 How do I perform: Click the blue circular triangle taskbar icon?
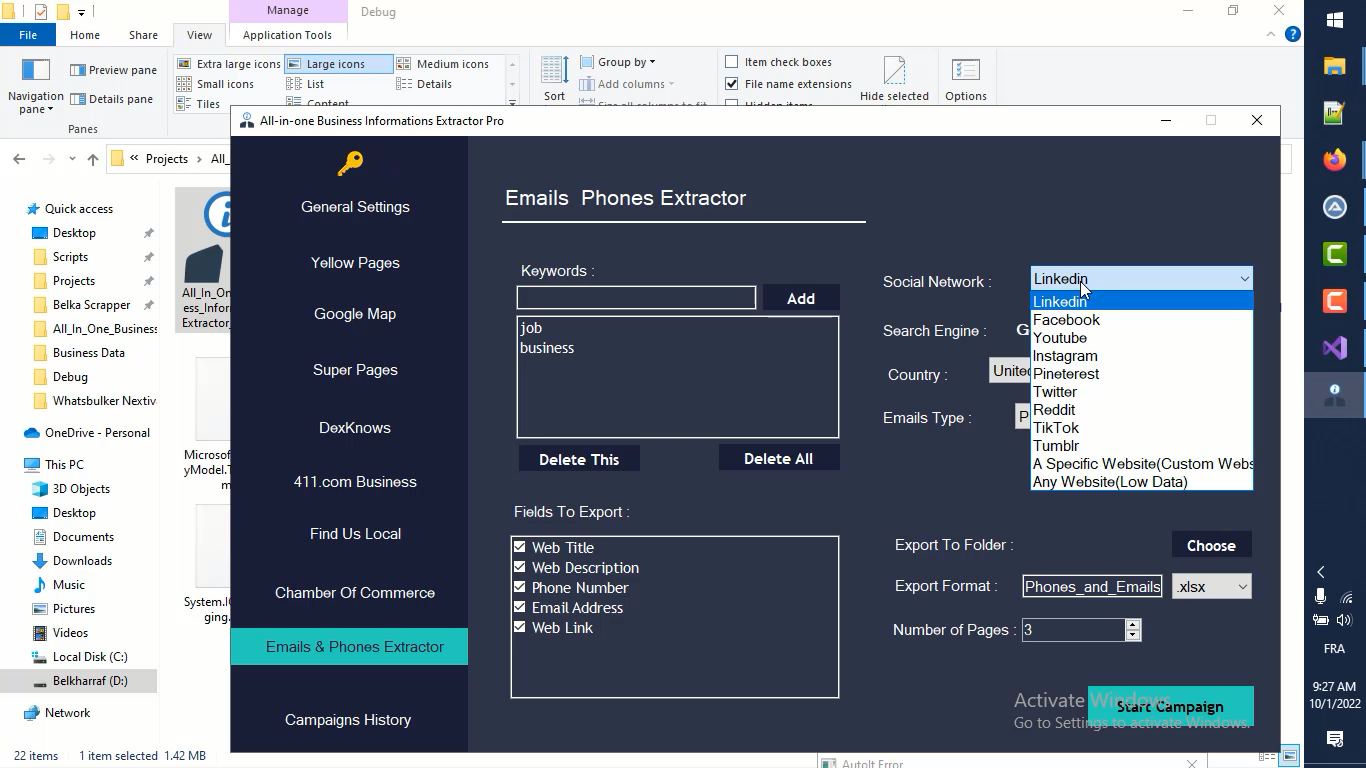click(1335, 207)
